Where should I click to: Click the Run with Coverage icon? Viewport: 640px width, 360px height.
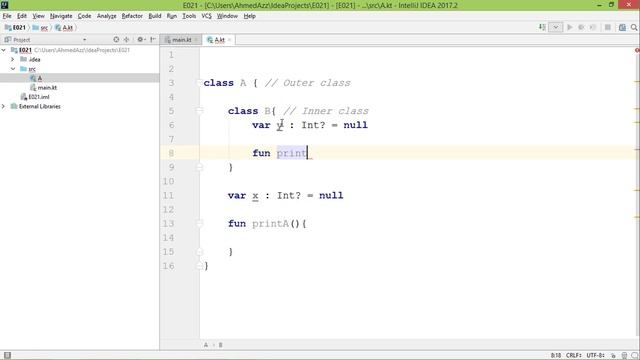[593, 27]
